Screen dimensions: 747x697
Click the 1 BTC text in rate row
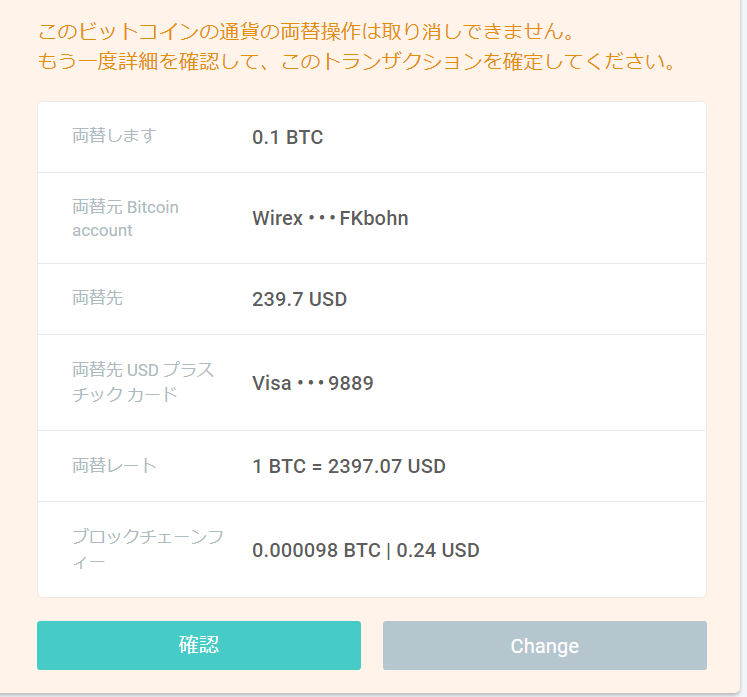pos(279,466)
